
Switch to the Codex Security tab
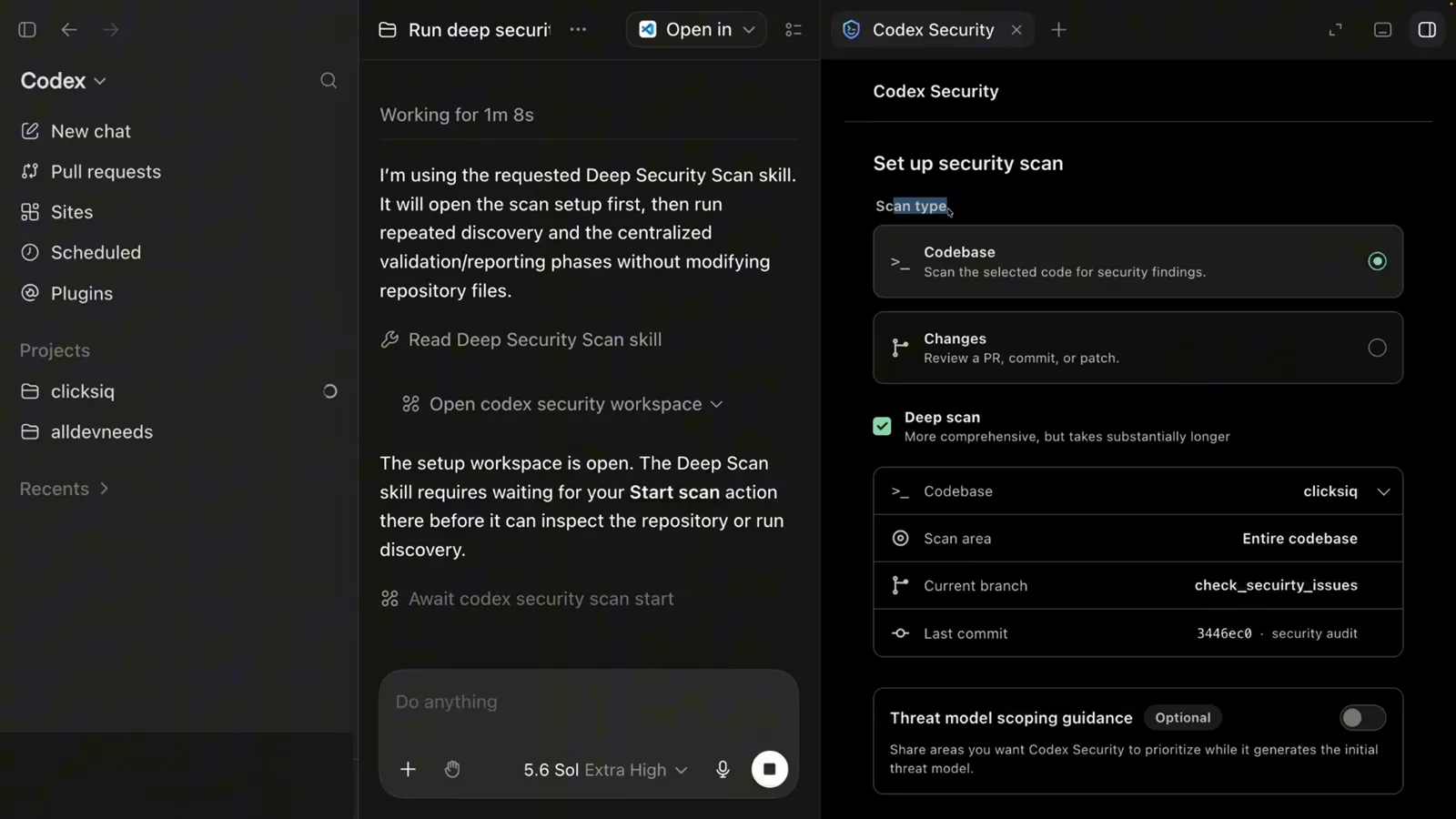coord(932,30)
